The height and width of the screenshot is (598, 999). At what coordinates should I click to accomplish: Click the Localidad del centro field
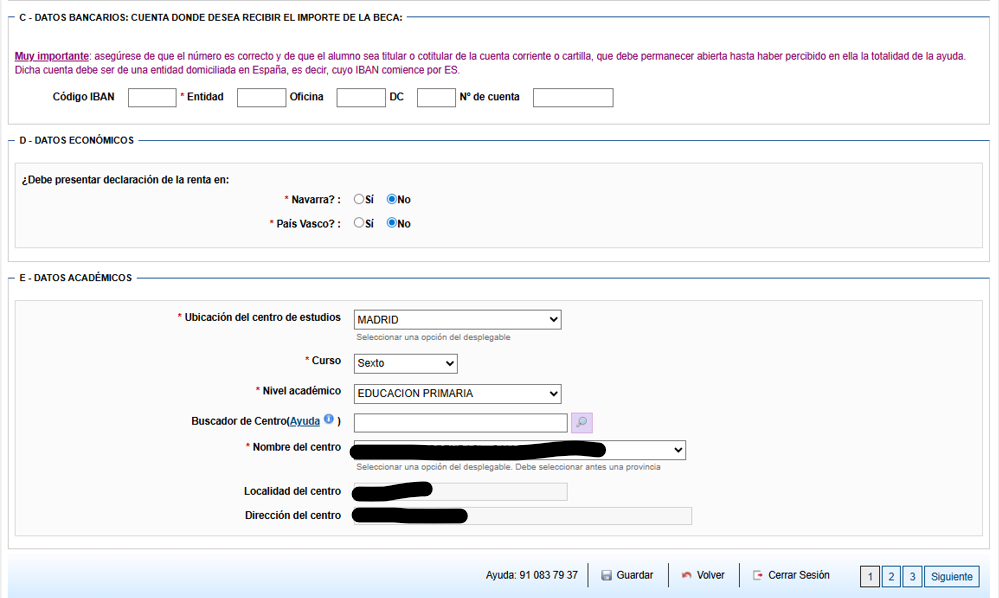pyautogui.click(x=461, y=492)
